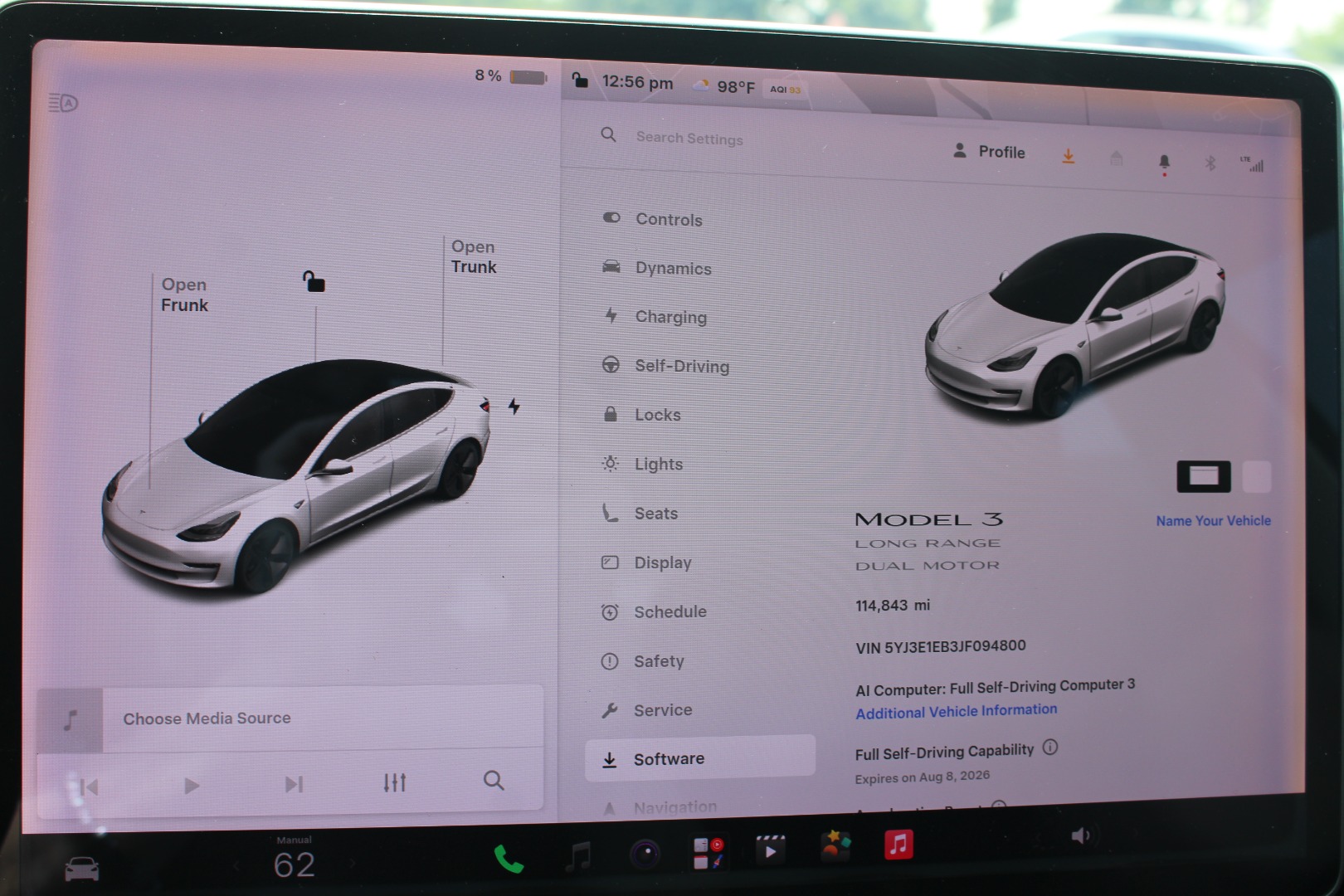Screen dimensions: 1344x896
Task: Tap the Full Self-Driving Capability info icon
Action: point(1050,747)
